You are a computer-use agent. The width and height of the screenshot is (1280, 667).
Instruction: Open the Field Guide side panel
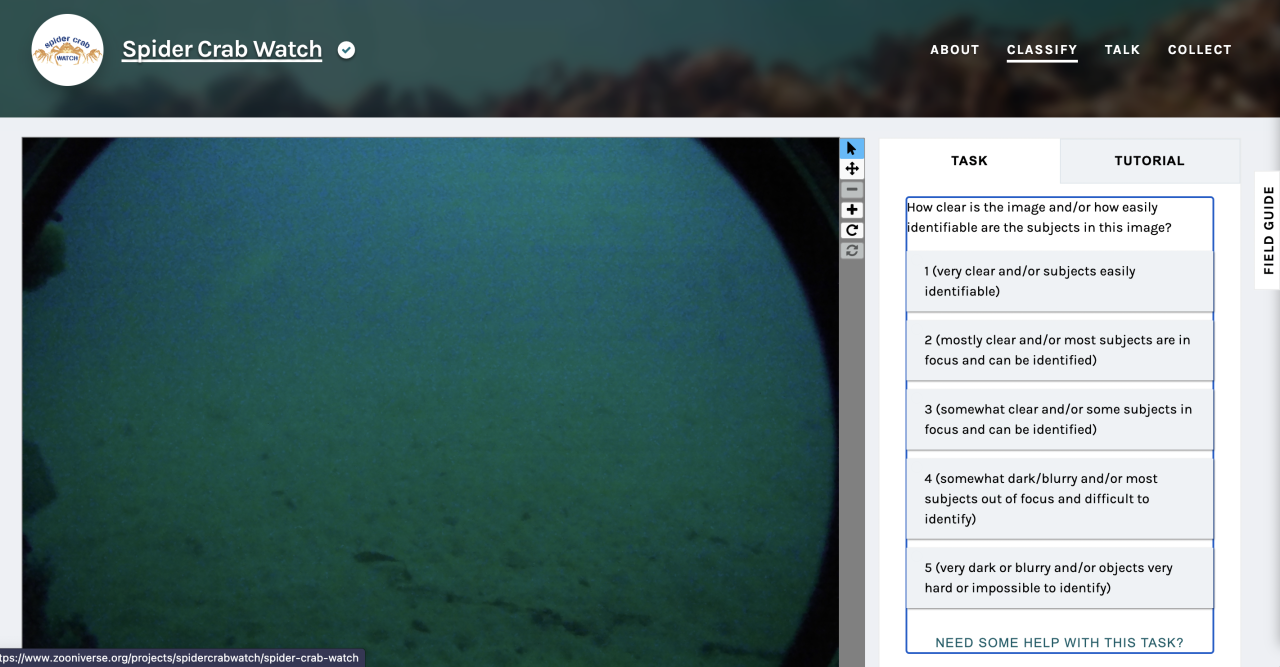point(1268,229)
